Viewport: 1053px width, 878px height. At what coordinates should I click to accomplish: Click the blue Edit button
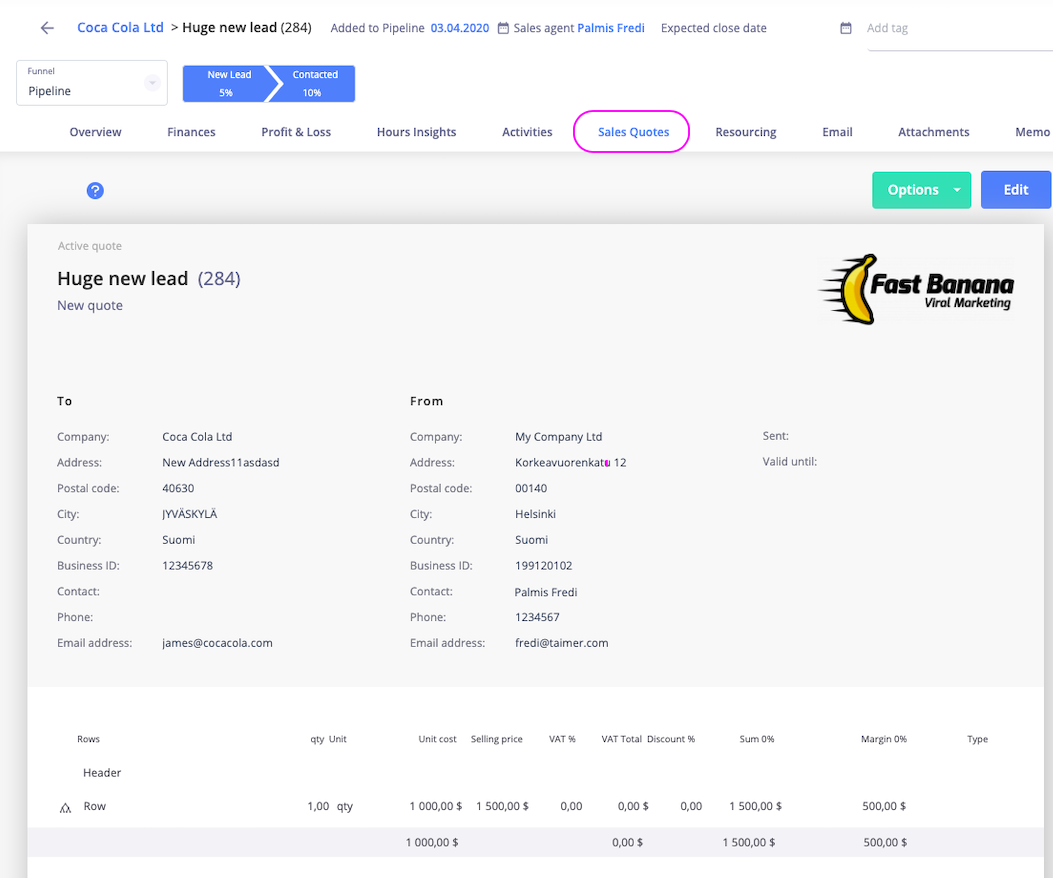click(1015, 190)
